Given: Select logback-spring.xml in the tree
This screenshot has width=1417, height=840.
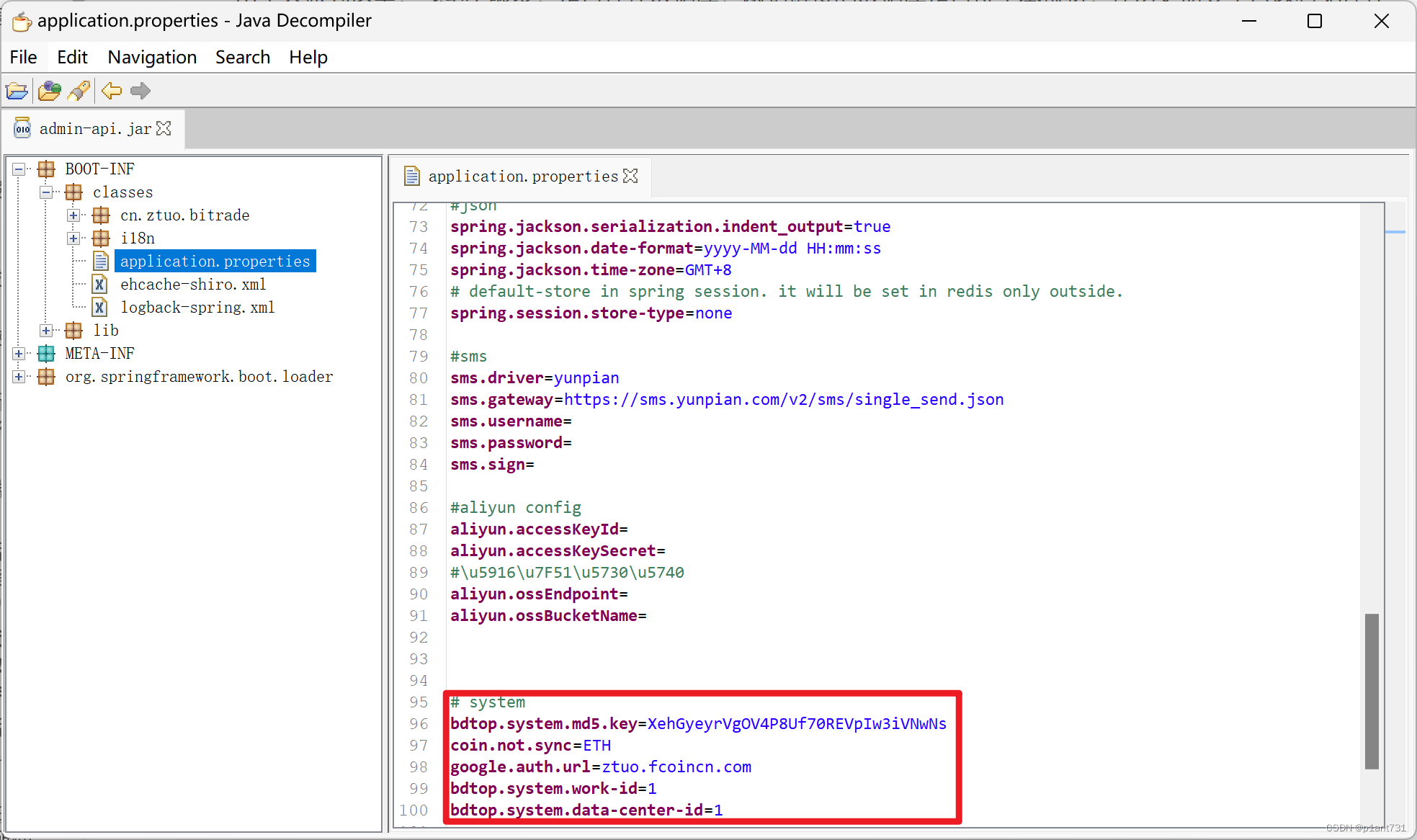Looking at the screenshot, I should click(x=197, y=308).
